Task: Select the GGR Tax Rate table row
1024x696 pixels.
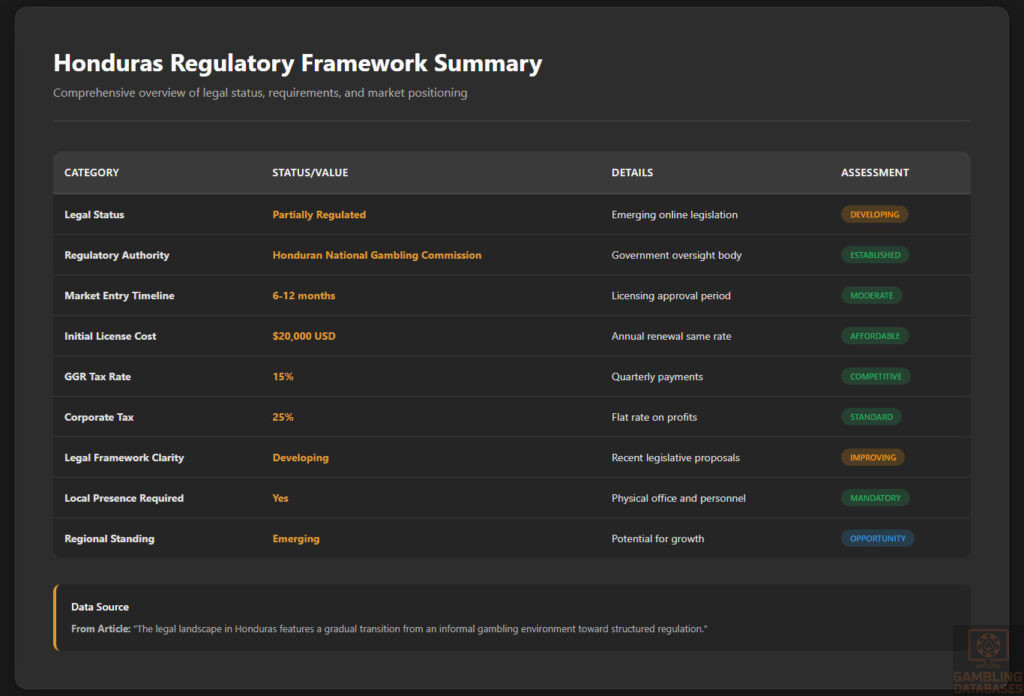Action: pos(512,376)
